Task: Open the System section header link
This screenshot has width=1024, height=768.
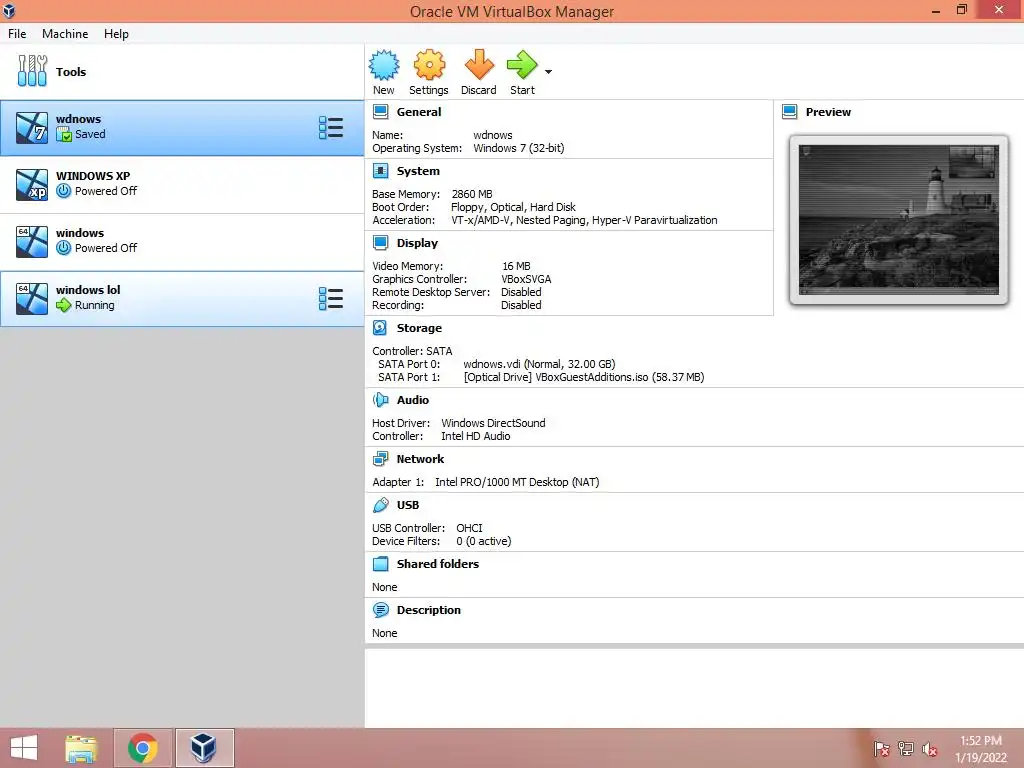Action: 418,171
